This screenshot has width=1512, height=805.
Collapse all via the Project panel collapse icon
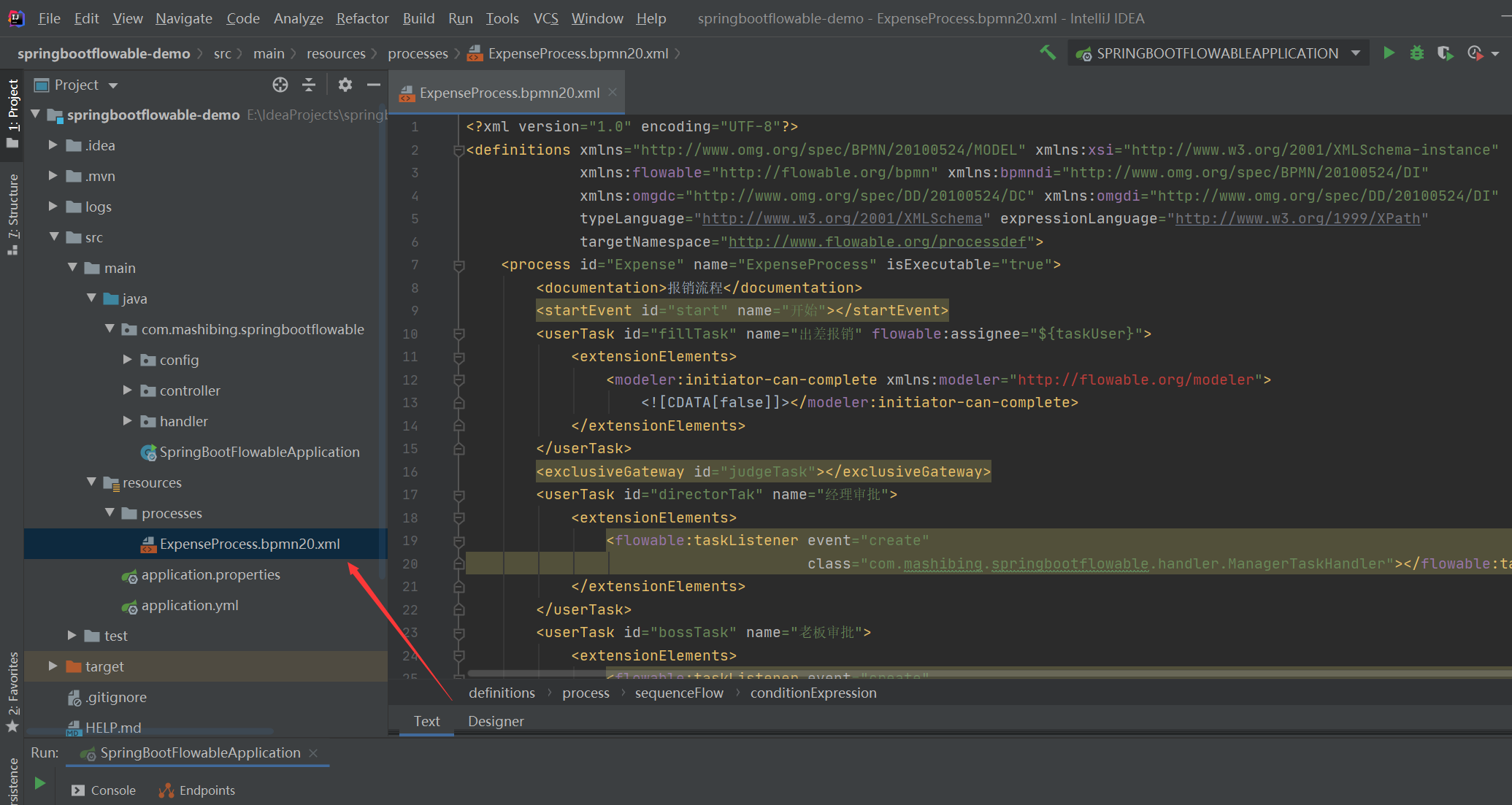pyautogui.click(x=309, y=85)
